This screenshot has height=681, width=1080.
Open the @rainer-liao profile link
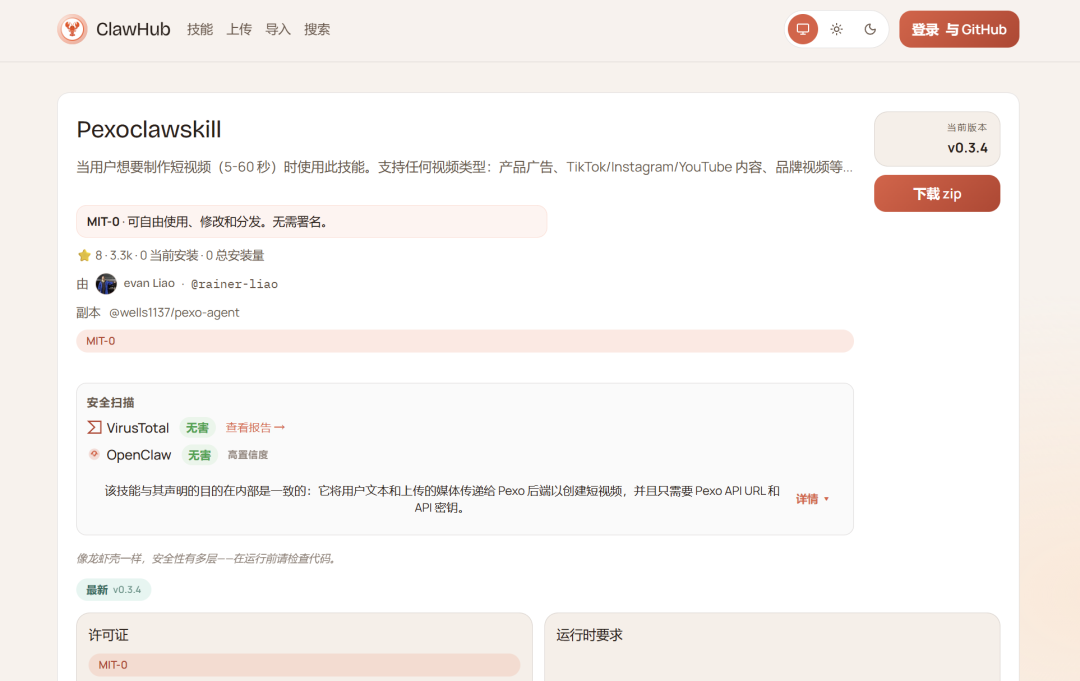234,284
